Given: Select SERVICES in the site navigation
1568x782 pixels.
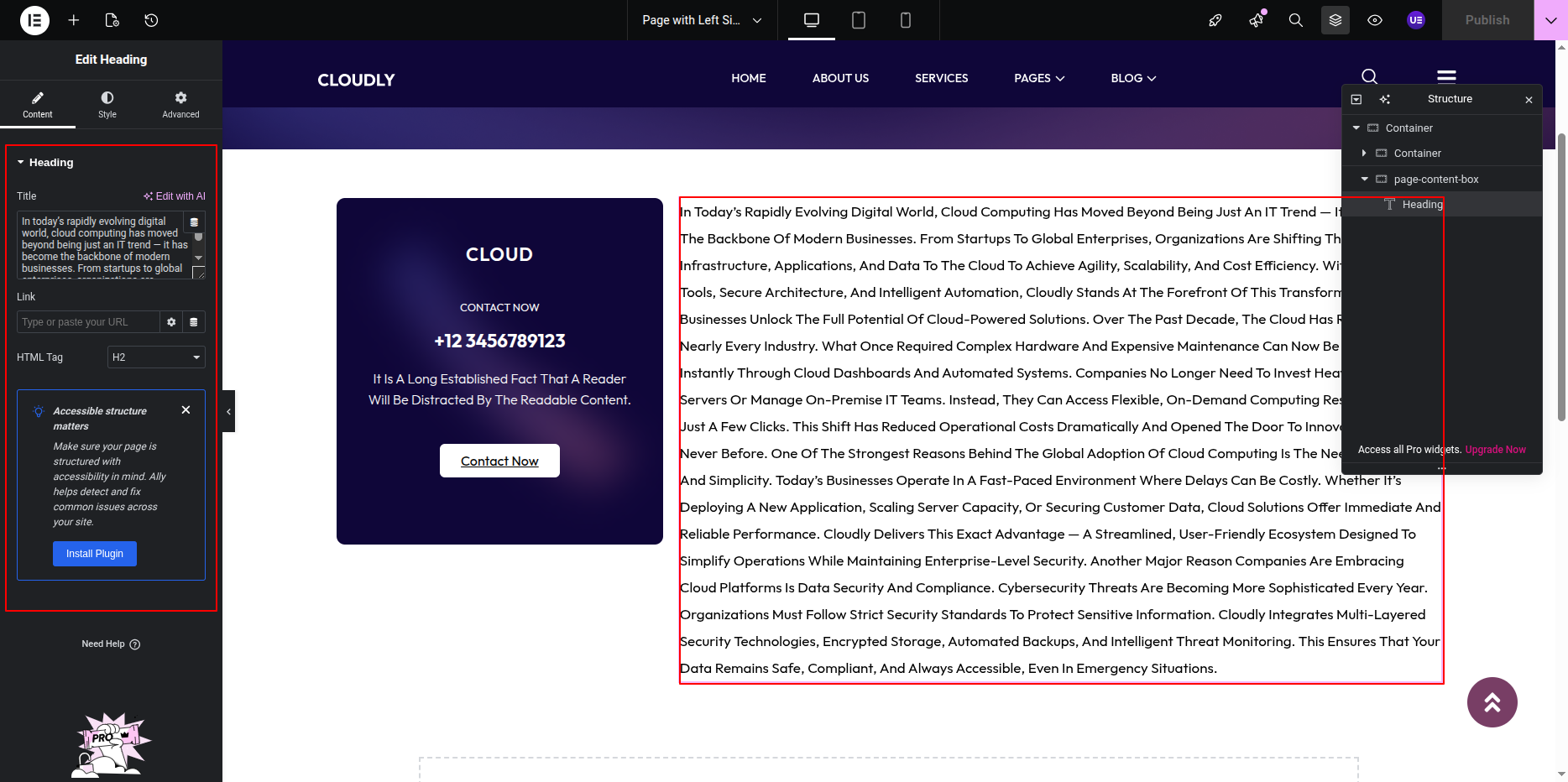Looking at the screenshot, I should pos(941,78).
